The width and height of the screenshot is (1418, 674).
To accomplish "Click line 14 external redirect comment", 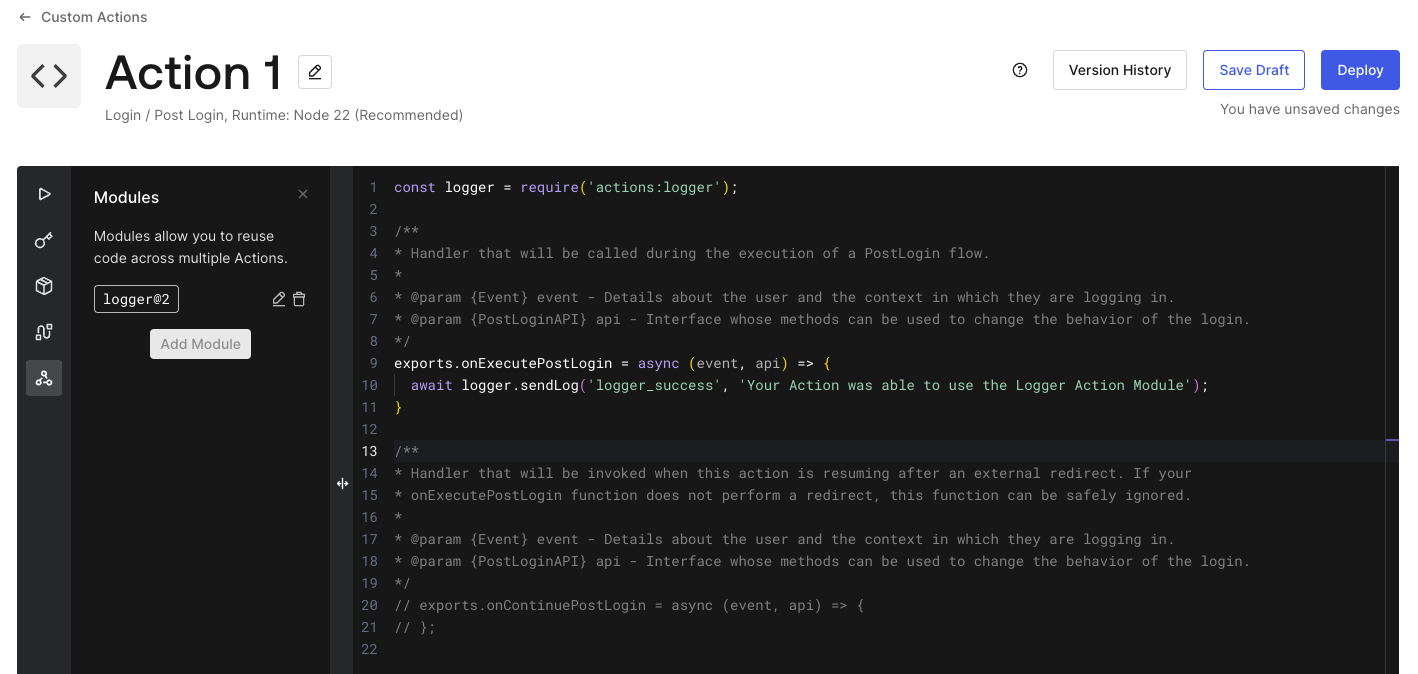I will pyautogui.click(x=793, y=473).
